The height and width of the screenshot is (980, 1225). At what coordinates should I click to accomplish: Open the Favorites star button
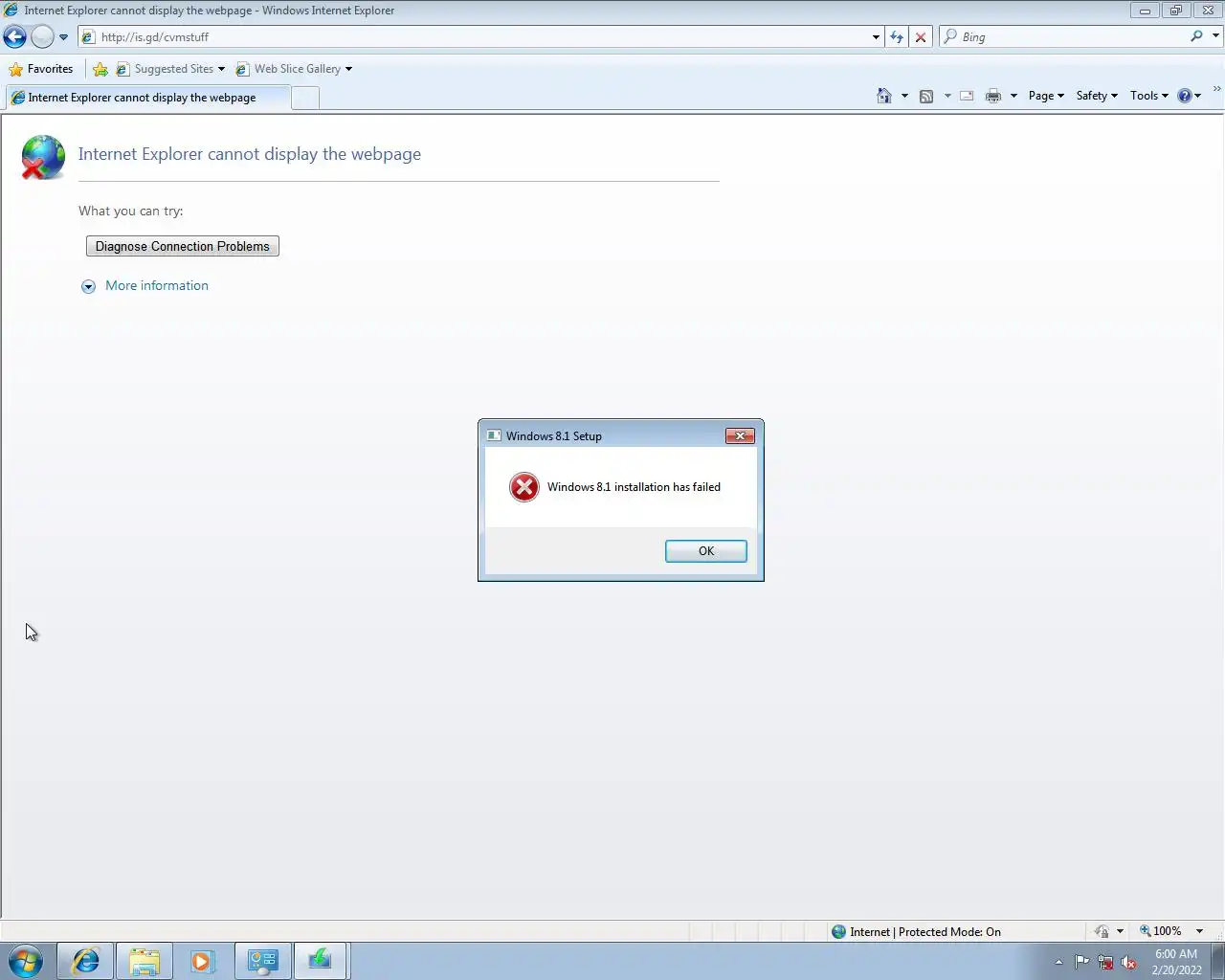(x=41, y=69)
